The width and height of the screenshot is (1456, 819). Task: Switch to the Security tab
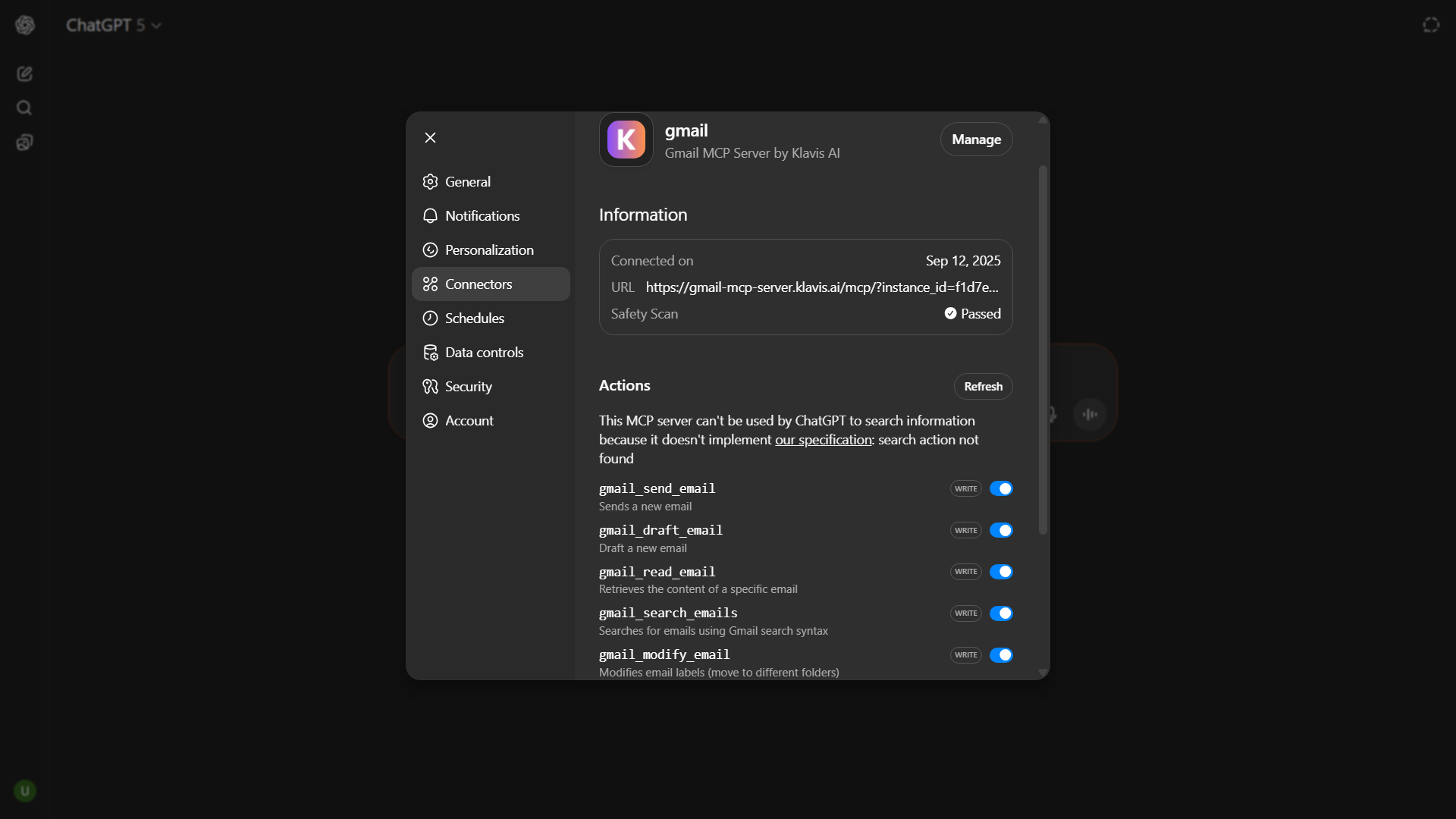tap(491, 387)
